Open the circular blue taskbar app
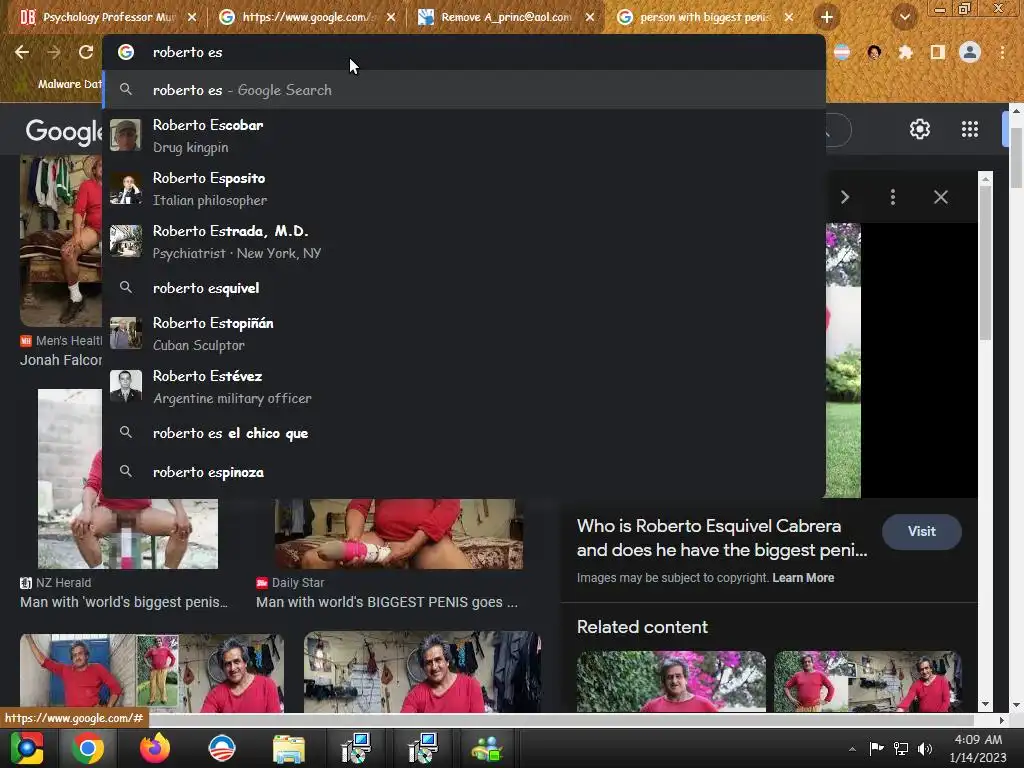The width and height of the screenshot is (1024, 768). tap(221, 748)
